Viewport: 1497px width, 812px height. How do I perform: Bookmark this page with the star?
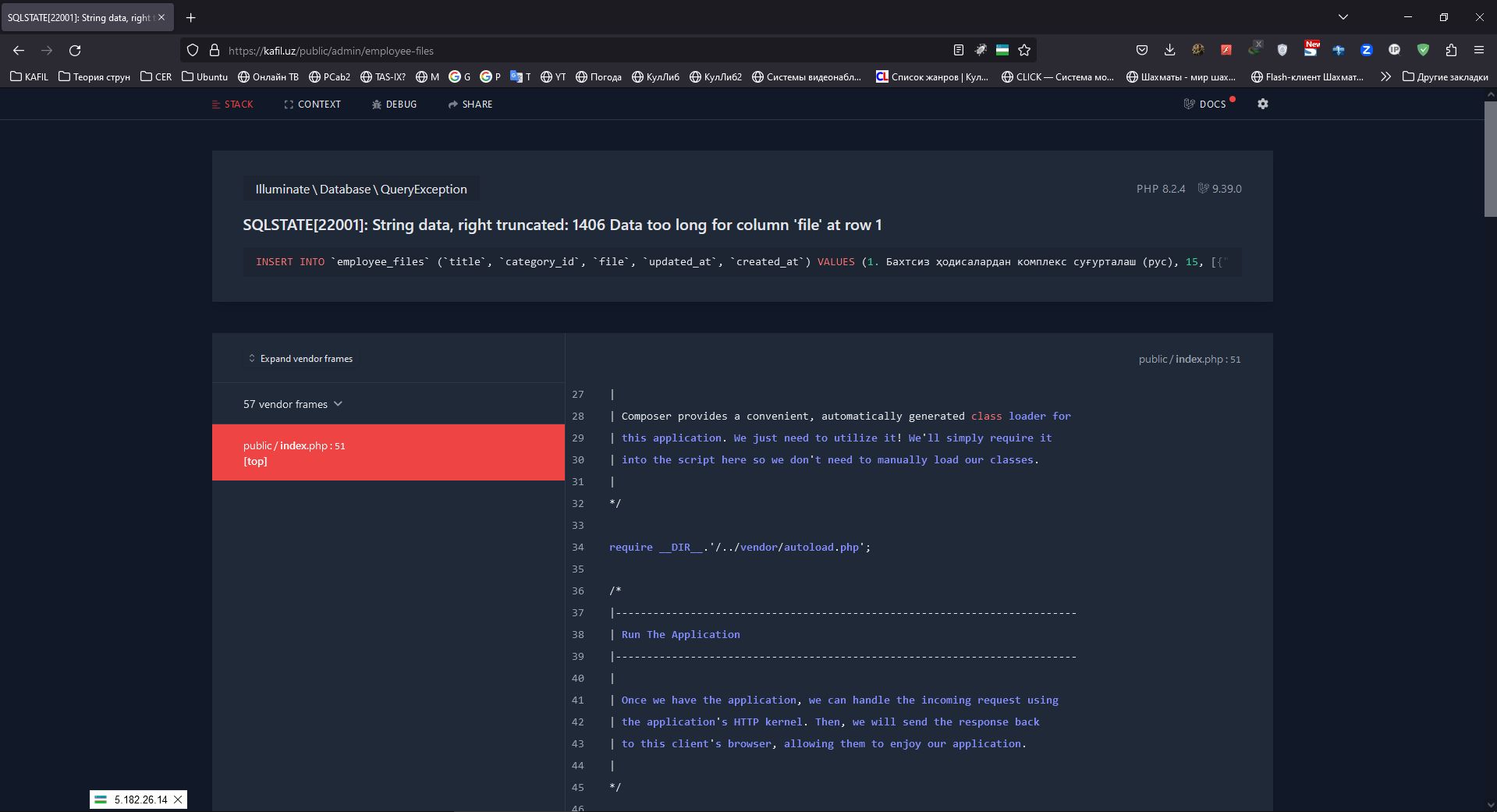click(x=1024, y=51)
